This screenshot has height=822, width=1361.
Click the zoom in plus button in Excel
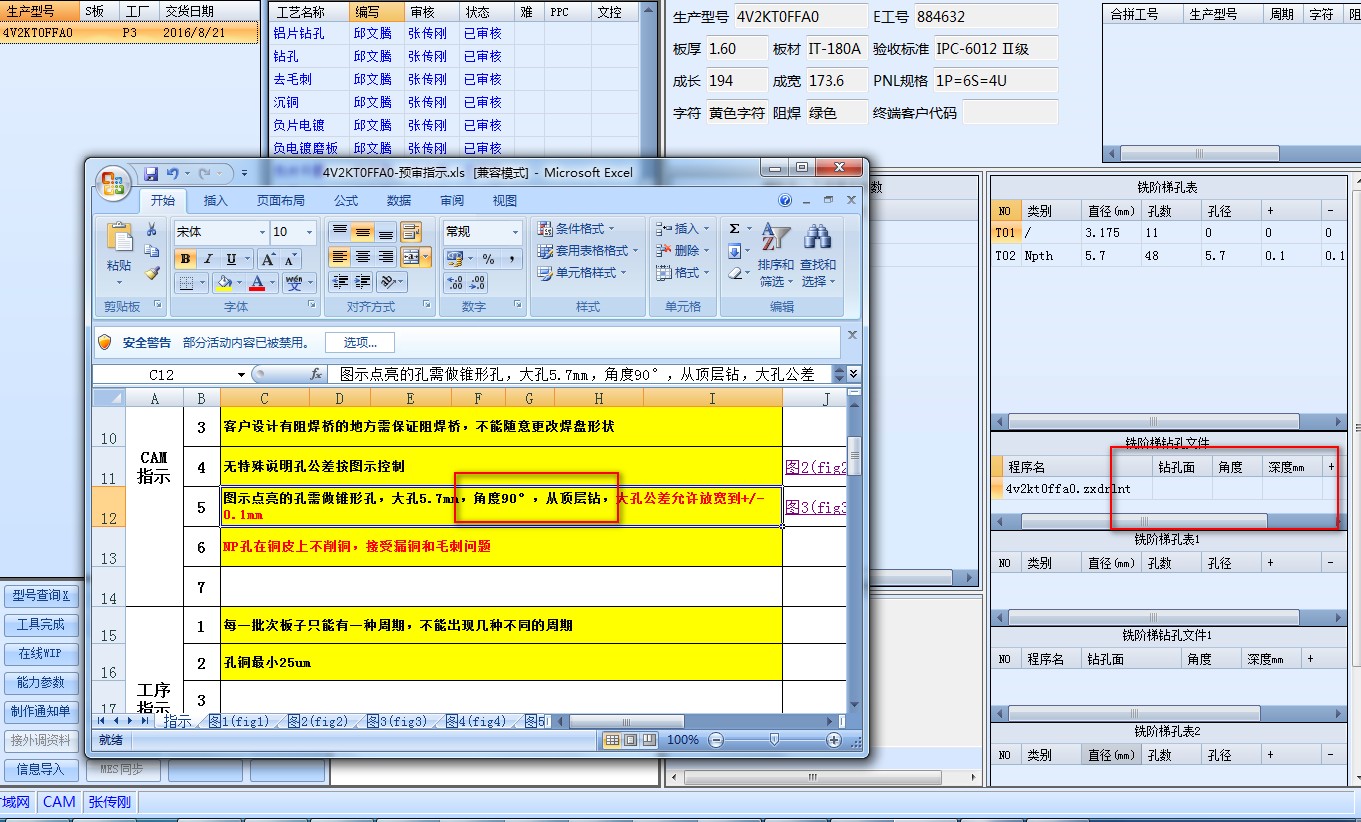point(834,740)
